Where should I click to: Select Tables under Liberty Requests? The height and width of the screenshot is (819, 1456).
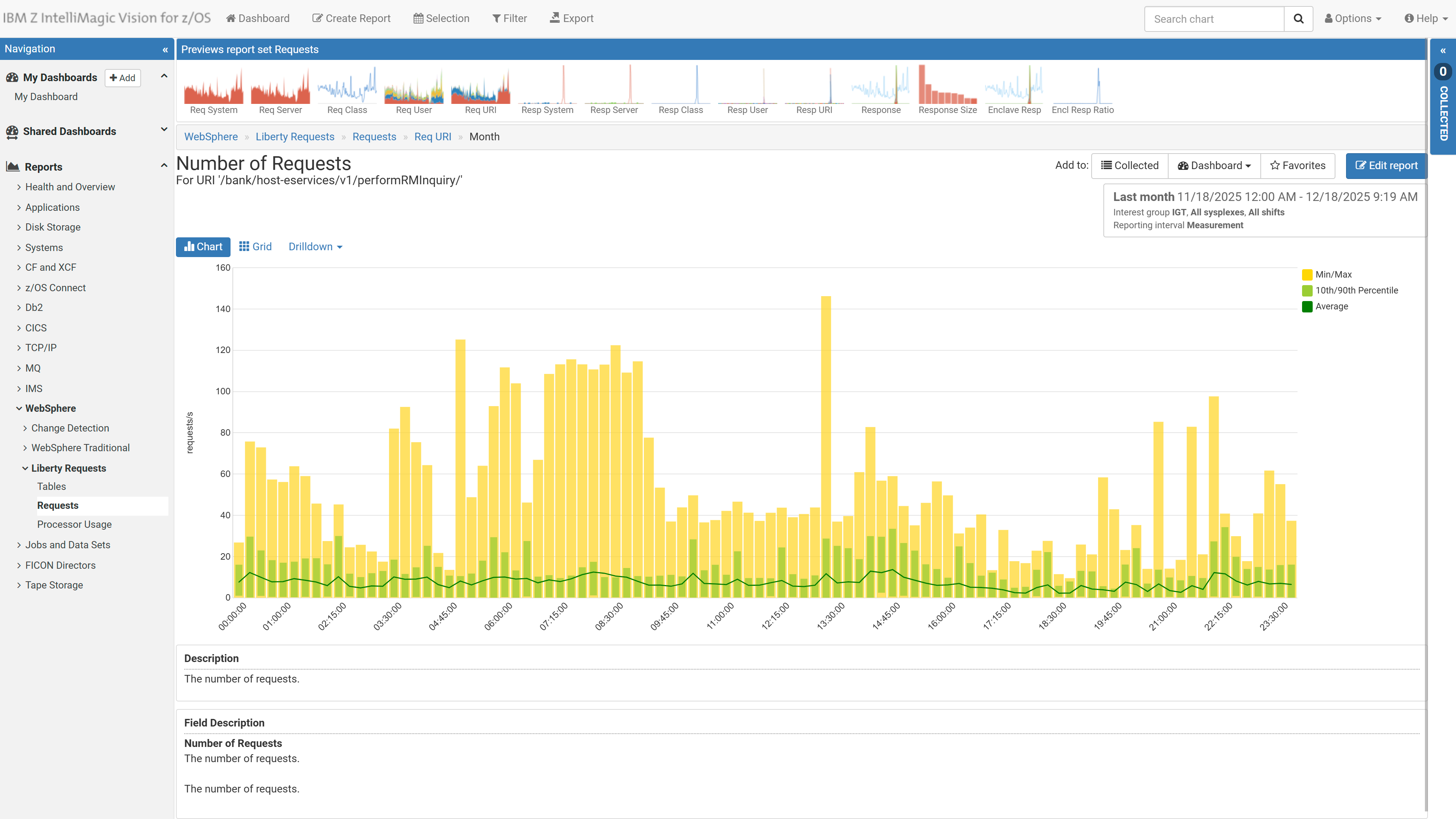52,486
